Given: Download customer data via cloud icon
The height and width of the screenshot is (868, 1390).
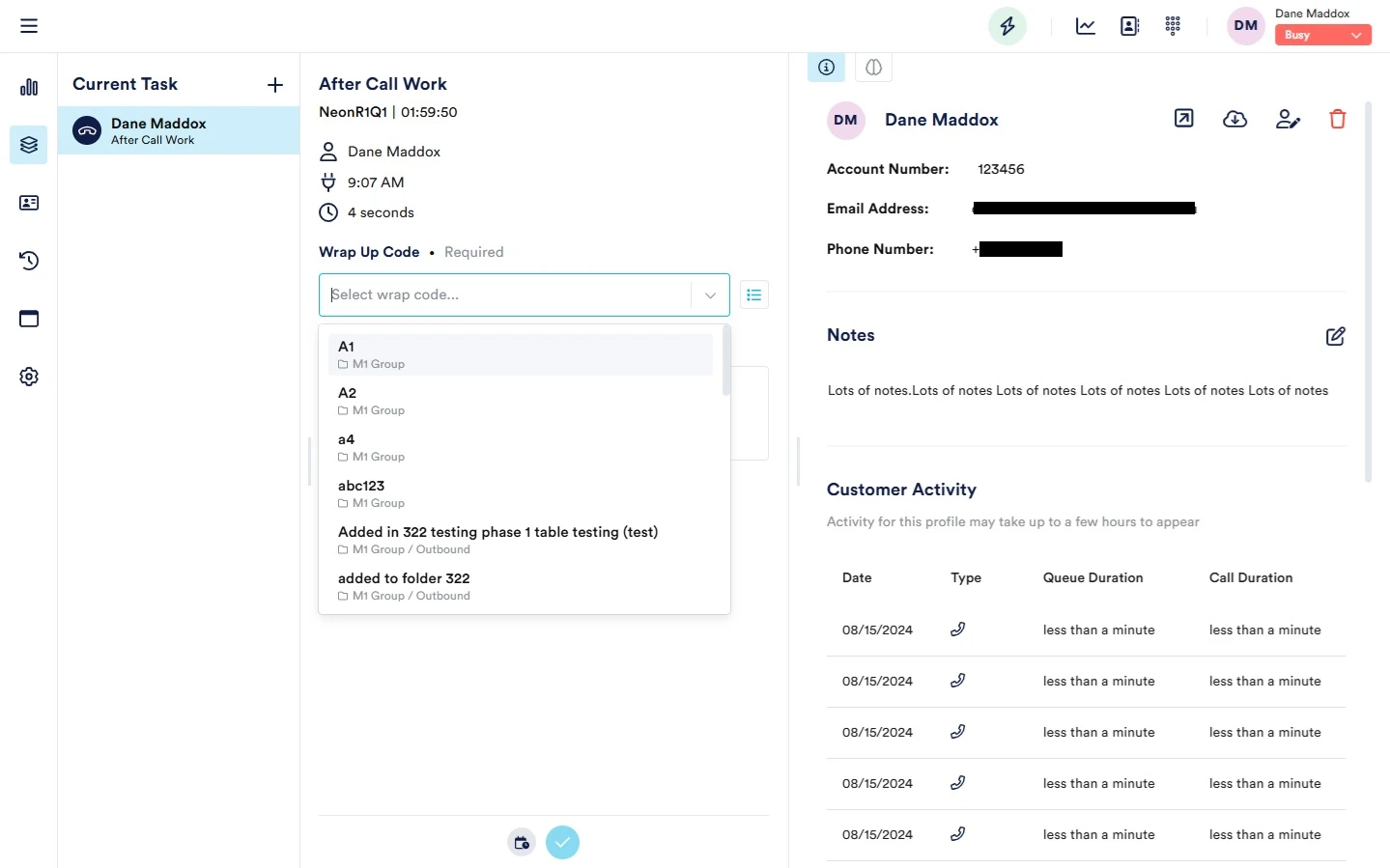Looking at the screenshot, I should (1234, 120).
